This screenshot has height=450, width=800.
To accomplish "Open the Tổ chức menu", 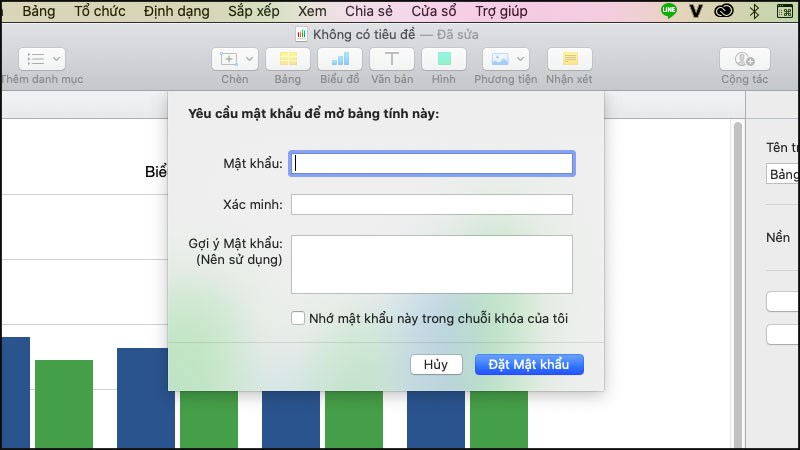I will 100,11.
